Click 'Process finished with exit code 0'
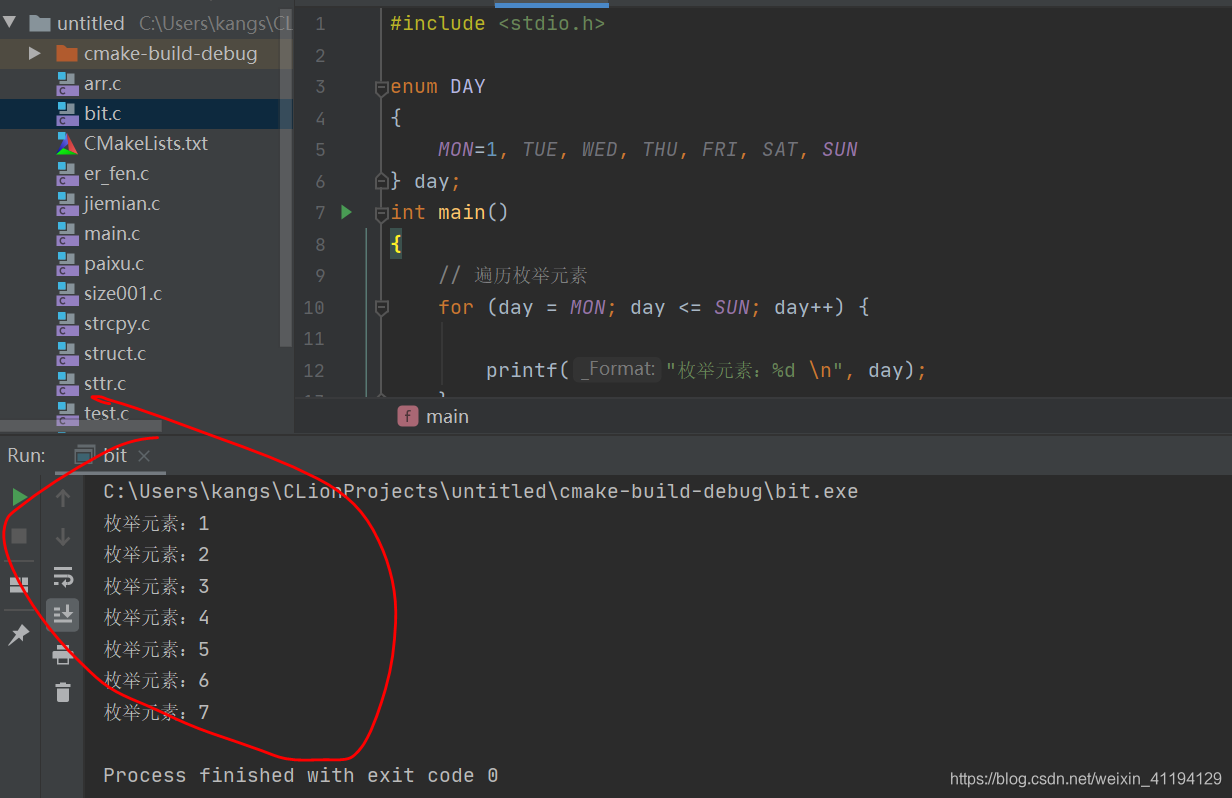 click(300, 775)
